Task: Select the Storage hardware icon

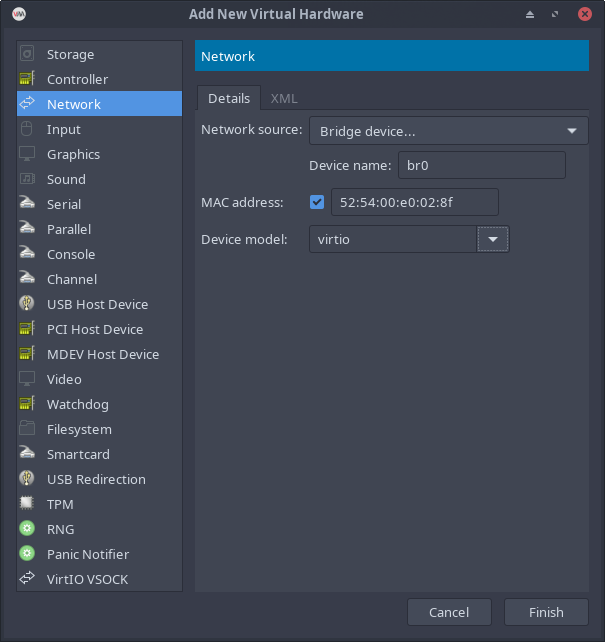Action: tap(27, 54)
